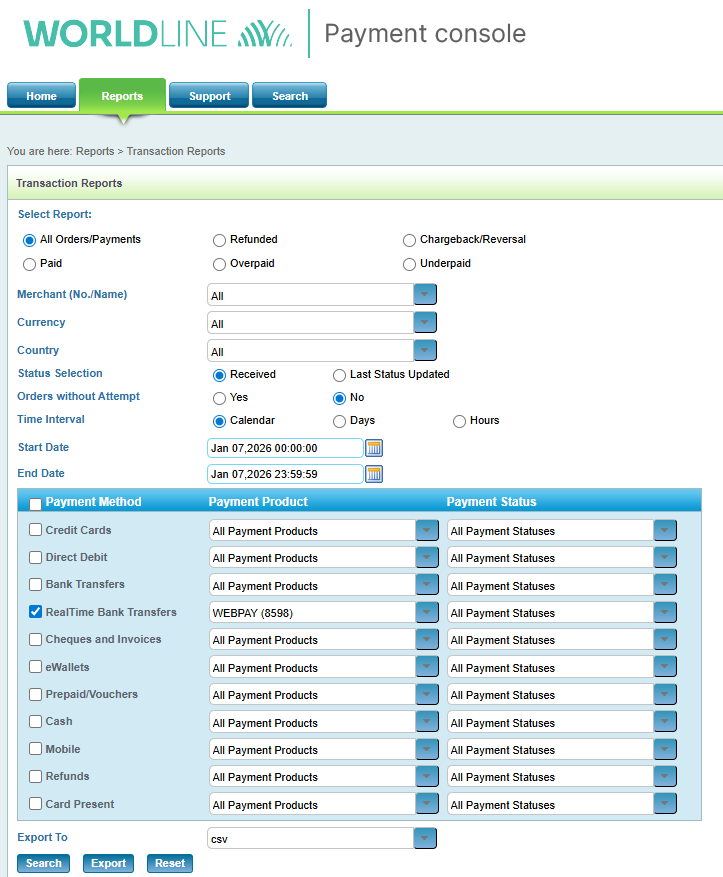This screenshot has width=723, height=877.
Task: Go to the Home tab
Action: (x=41, y=96)
